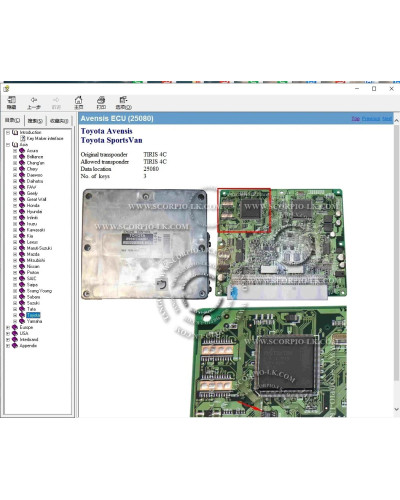Click the purple book icon beside Hyundai
This screenshot has width=400, height=500.
[x=22, y=211]
